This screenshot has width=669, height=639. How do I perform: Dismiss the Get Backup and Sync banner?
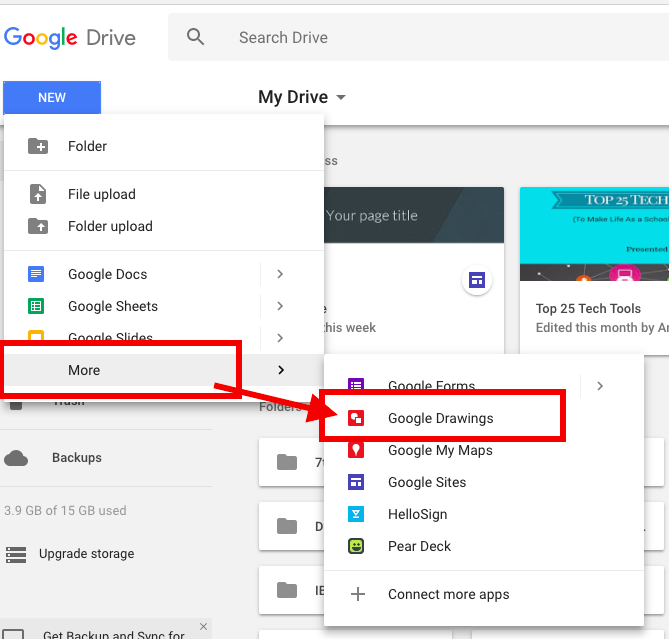point(204,626)
